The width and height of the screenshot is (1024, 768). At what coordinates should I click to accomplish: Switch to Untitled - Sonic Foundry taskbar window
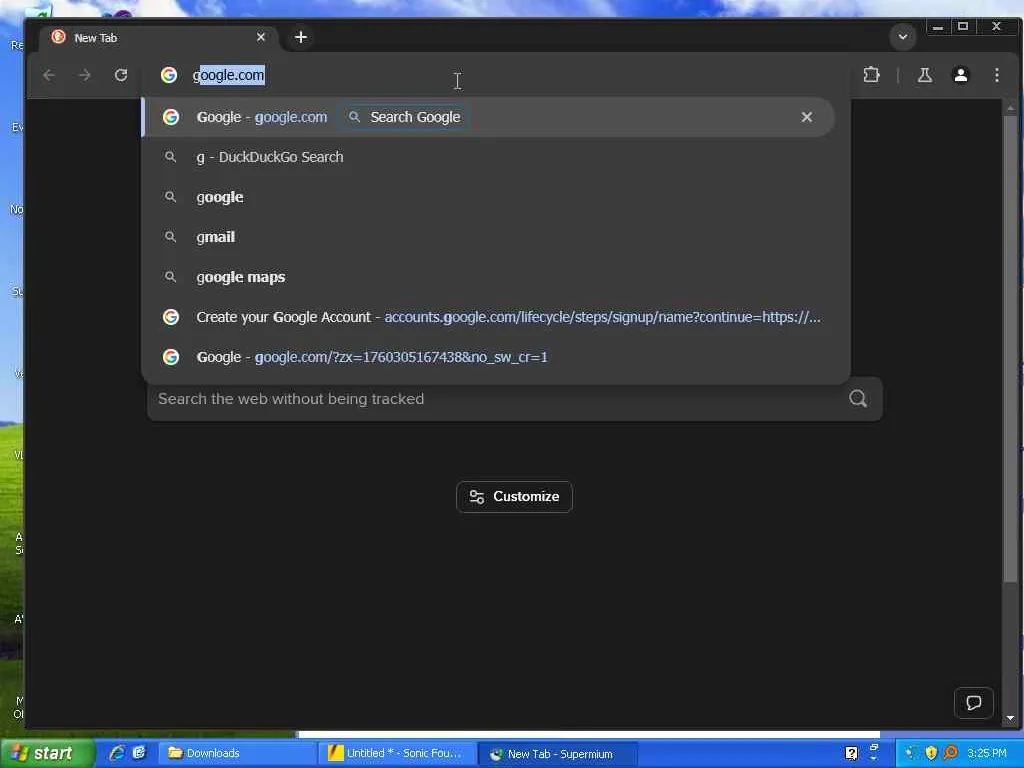[x=397, y=753]
